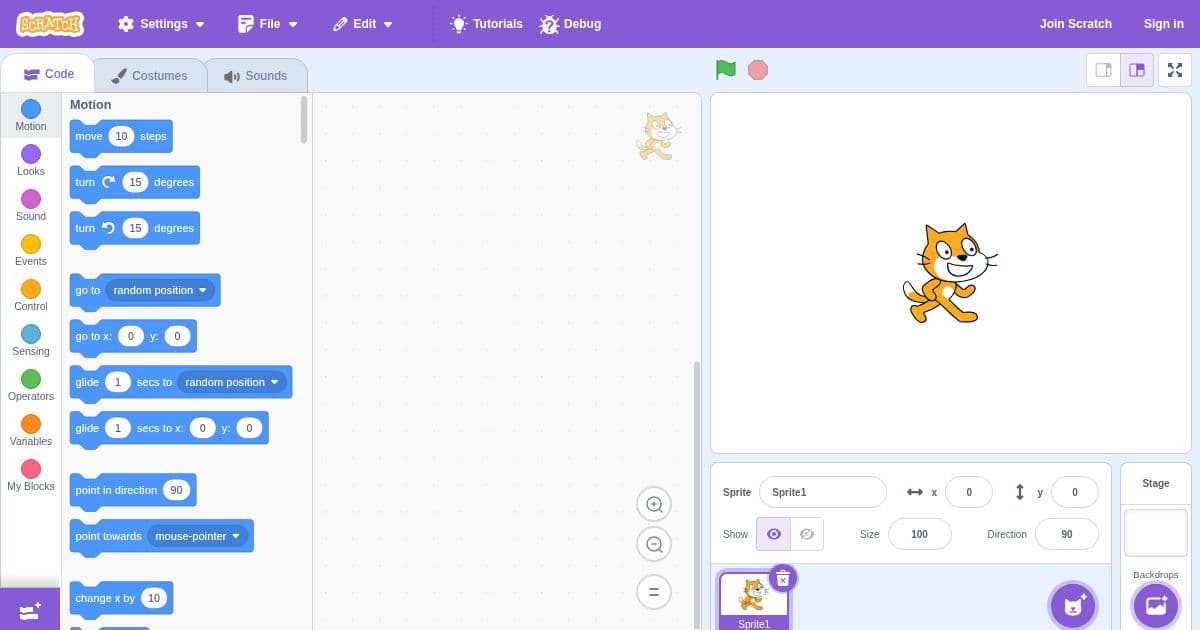Click the red stop sign button
Screen dimensions: 1200x630
[758, 70]
